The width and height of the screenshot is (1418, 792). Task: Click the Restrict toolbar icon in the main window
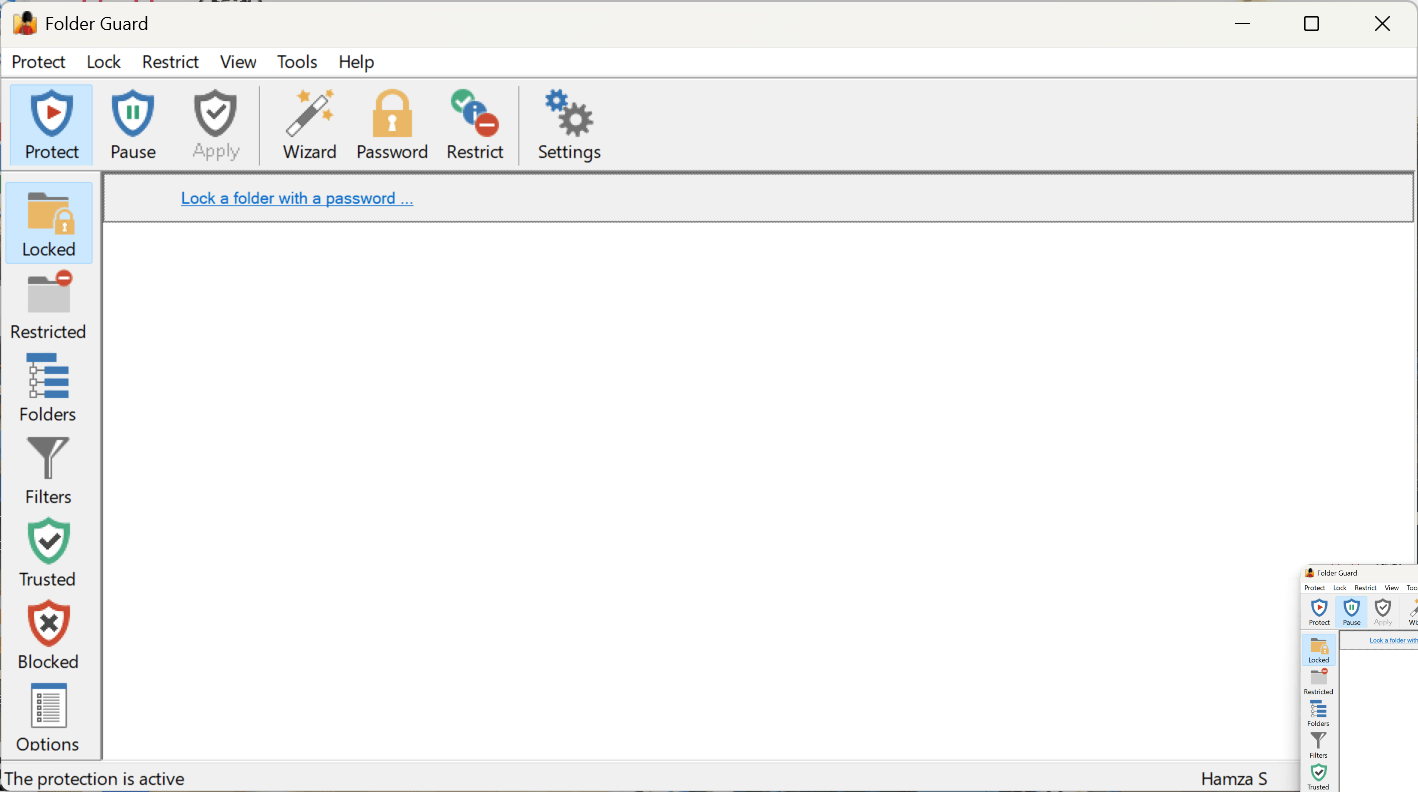[475, 125]
